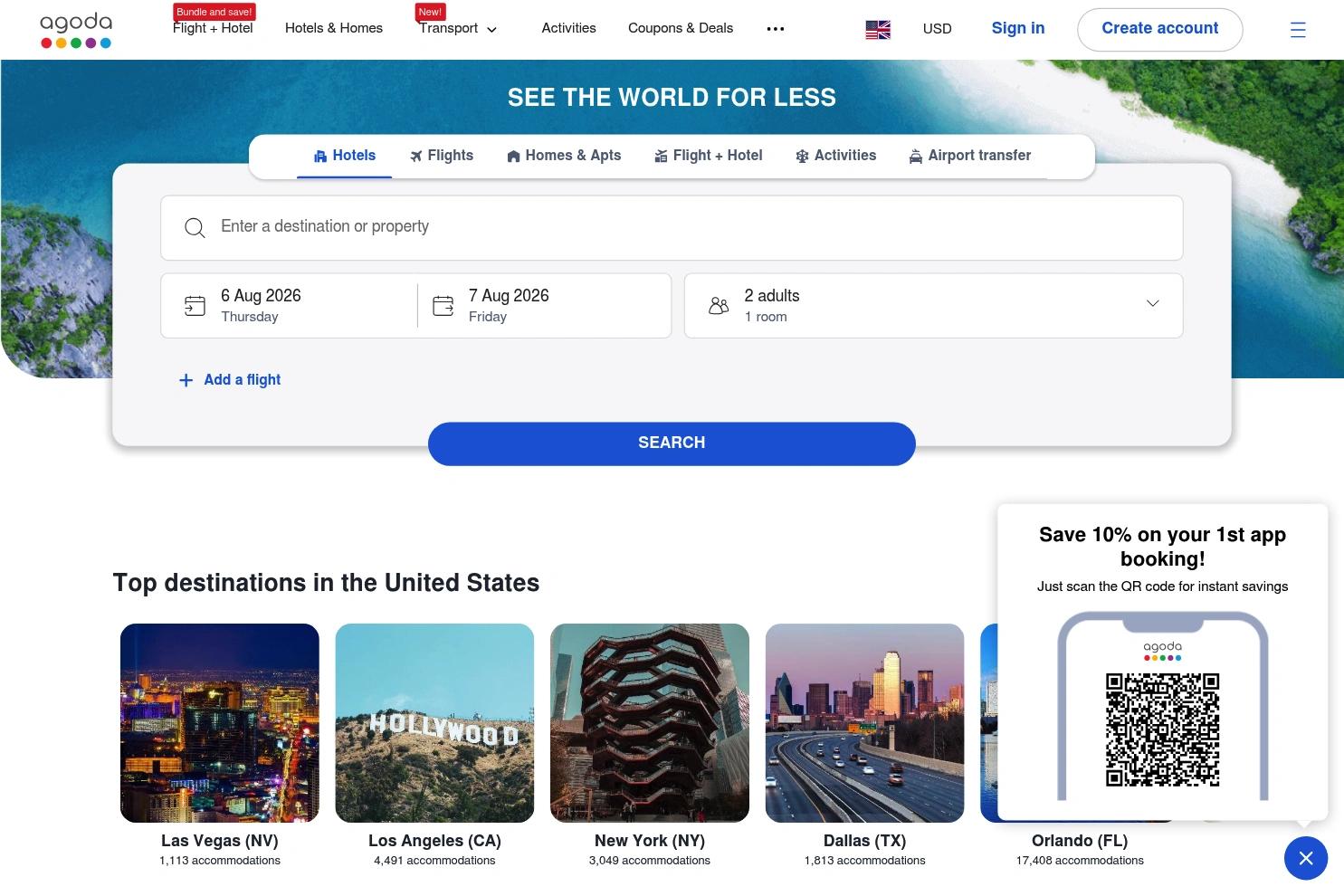The height and width of the screenshot is (896, 1344).
Task: Click the QR code image
Action: point(1163,729)
